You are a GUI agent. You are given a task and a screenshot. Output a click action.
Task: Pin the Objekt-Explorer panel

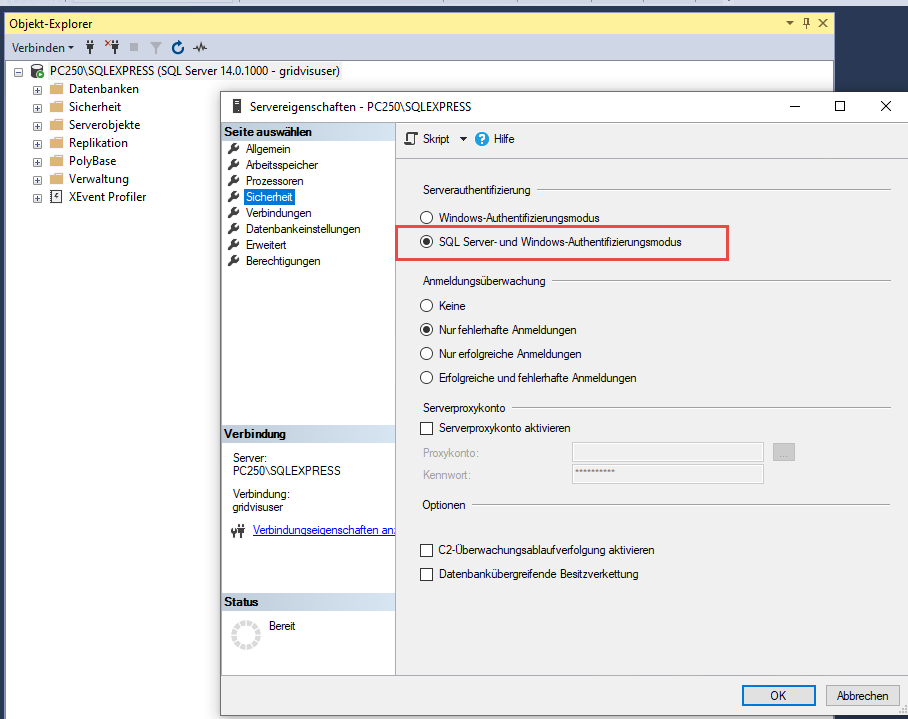[x=806, y=22]
